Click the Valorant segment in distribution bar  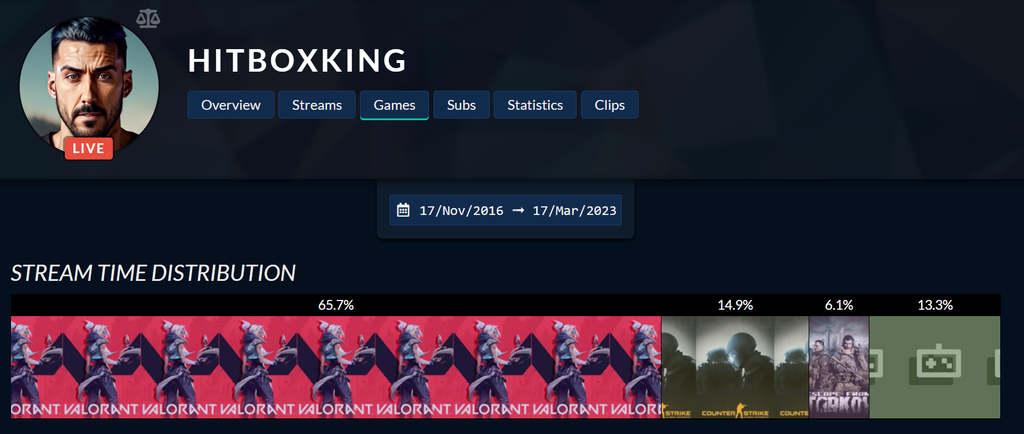pyautogui.click(x=336, y=367)
